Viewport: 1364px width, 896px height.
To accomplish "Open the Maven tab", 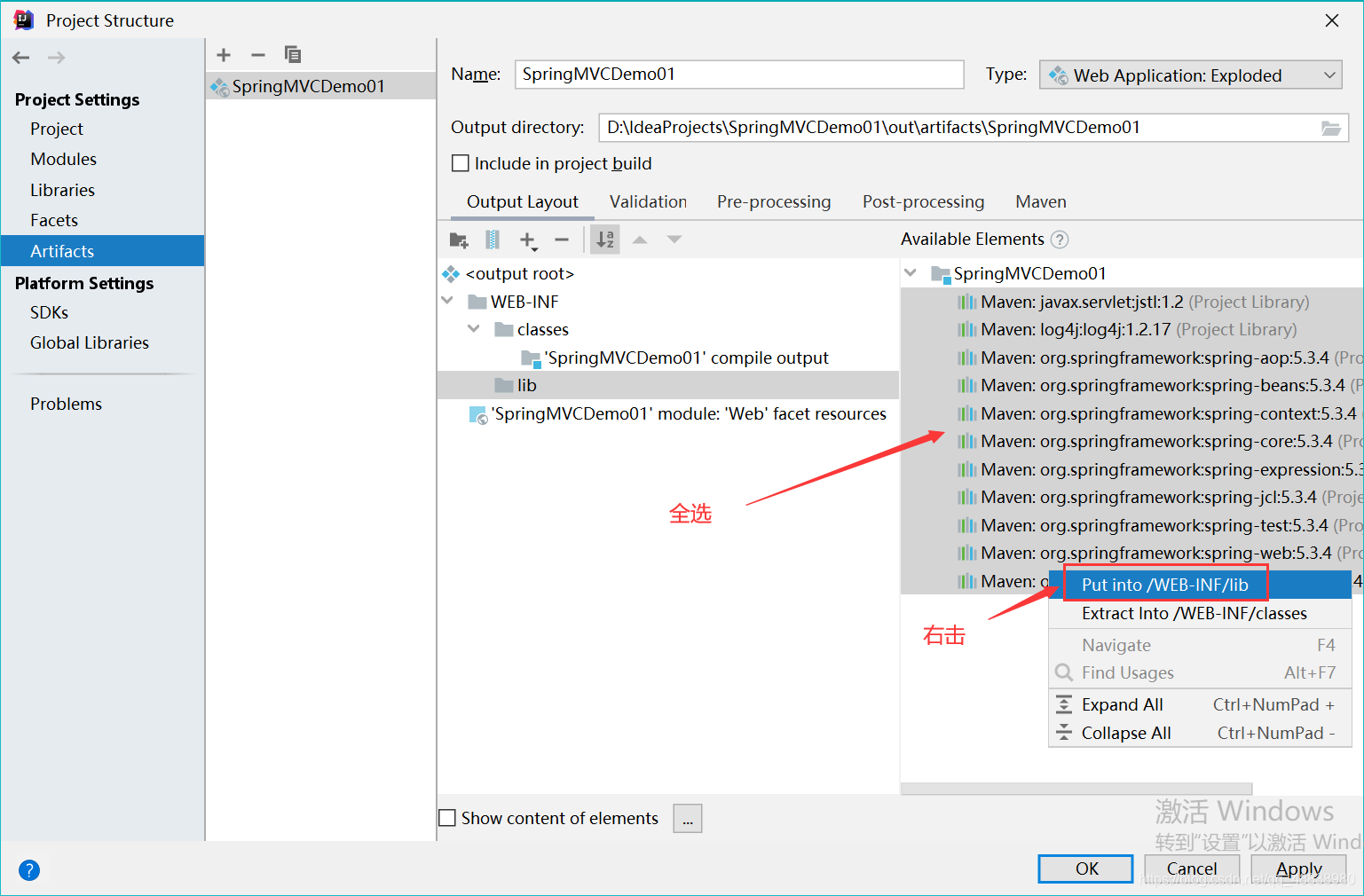I will pyautogui.click(x=1041, y=202).
